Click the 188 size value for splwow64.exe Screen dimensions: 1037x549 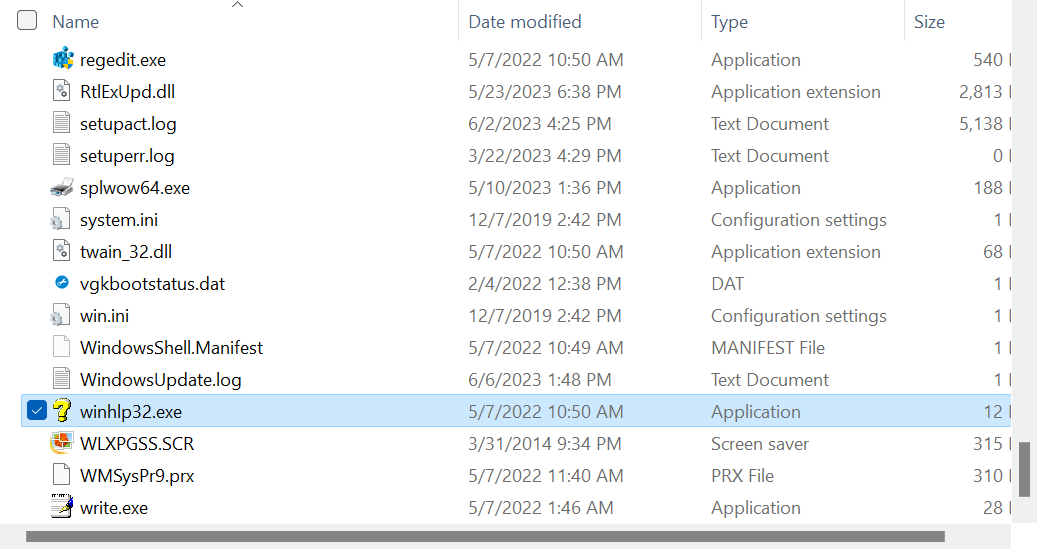click(x=988, y=188)
